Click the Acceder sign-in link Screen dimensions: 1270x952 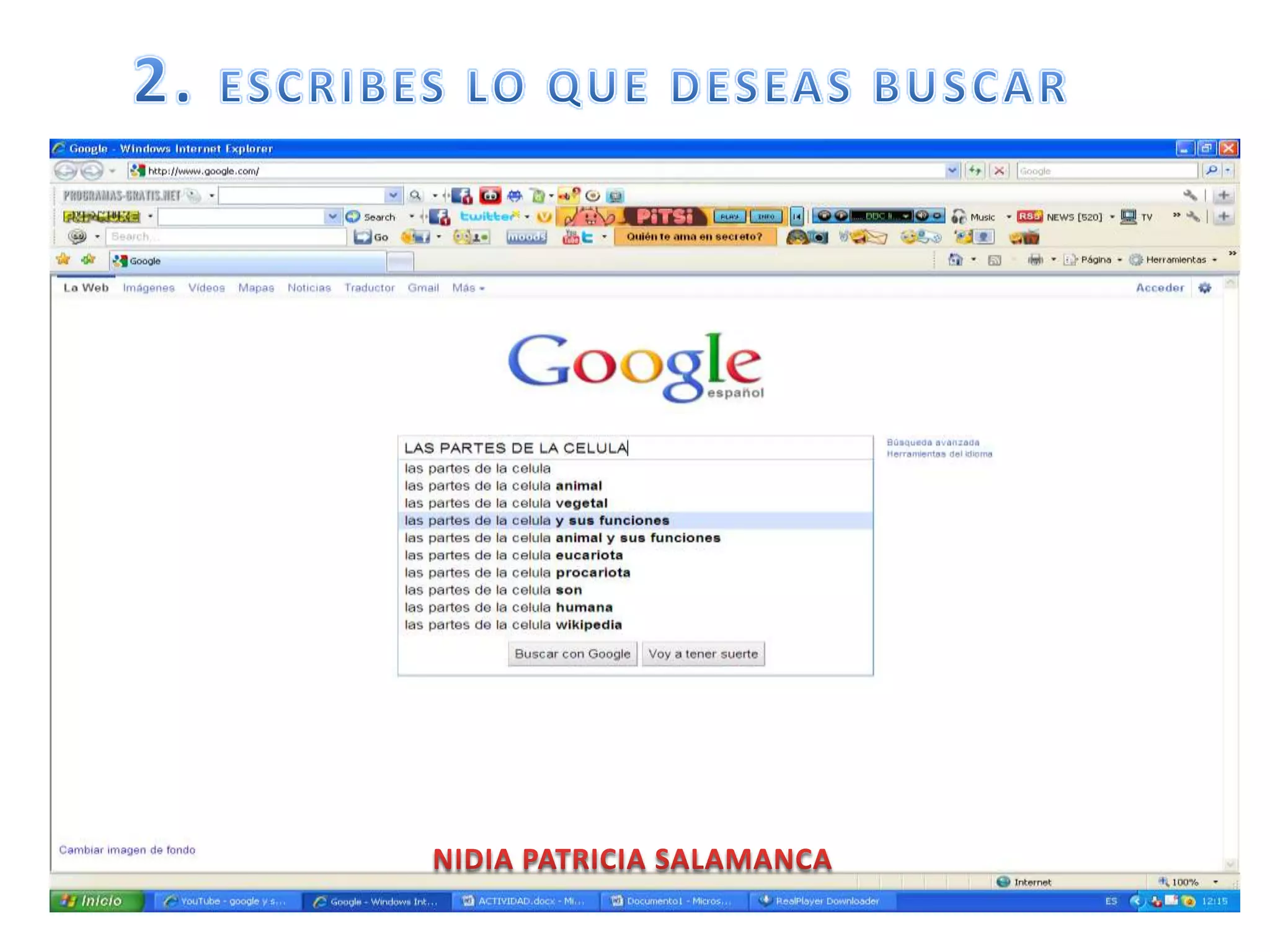1160,288
